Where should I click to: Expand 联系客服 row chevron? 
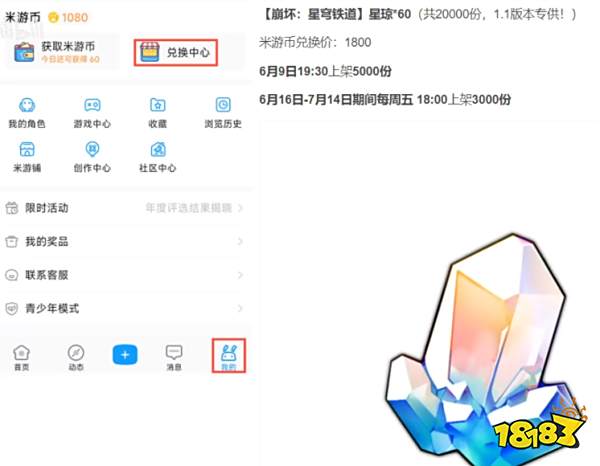(x=240, y=275)
